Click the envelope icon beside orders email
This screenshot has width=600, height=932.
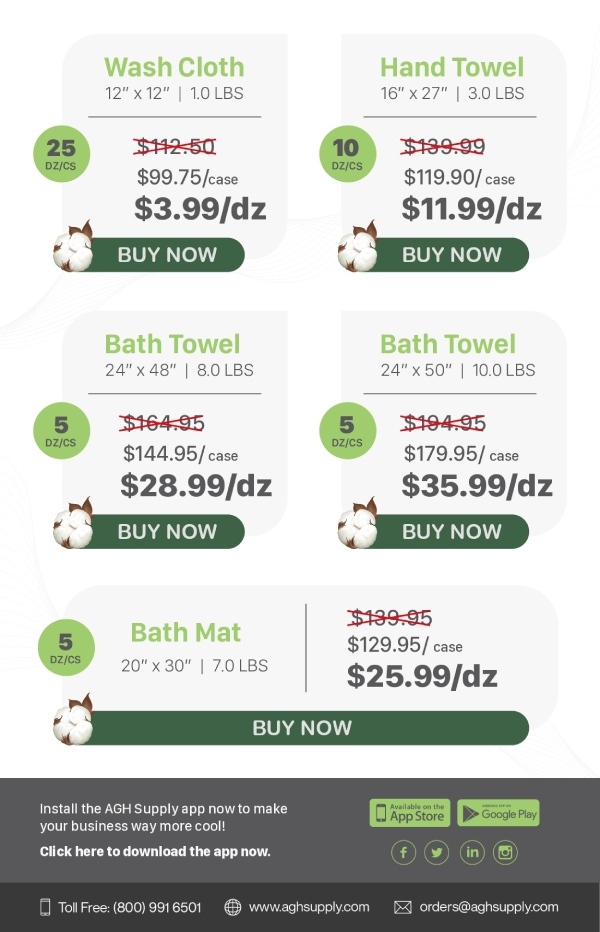403,907
